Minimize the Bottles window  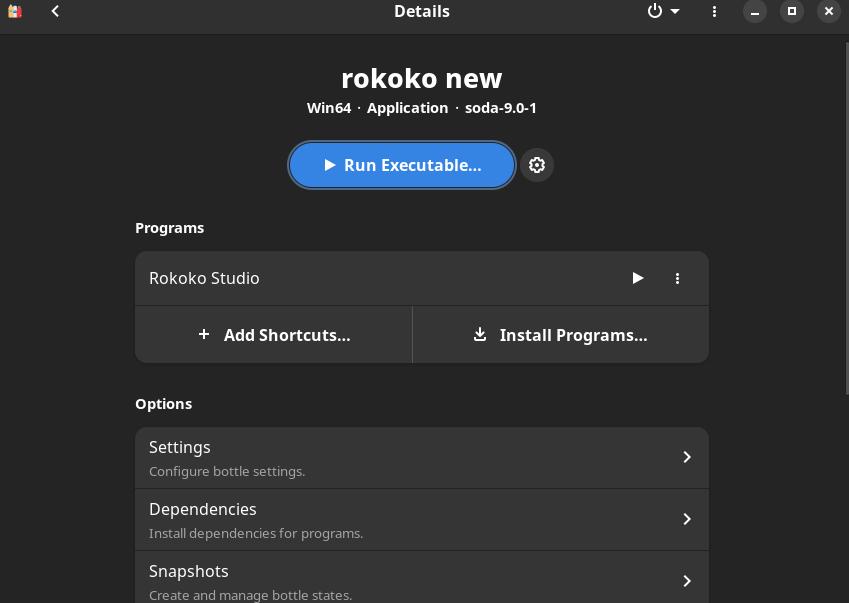pyautogui.click(x=755, y=11)
